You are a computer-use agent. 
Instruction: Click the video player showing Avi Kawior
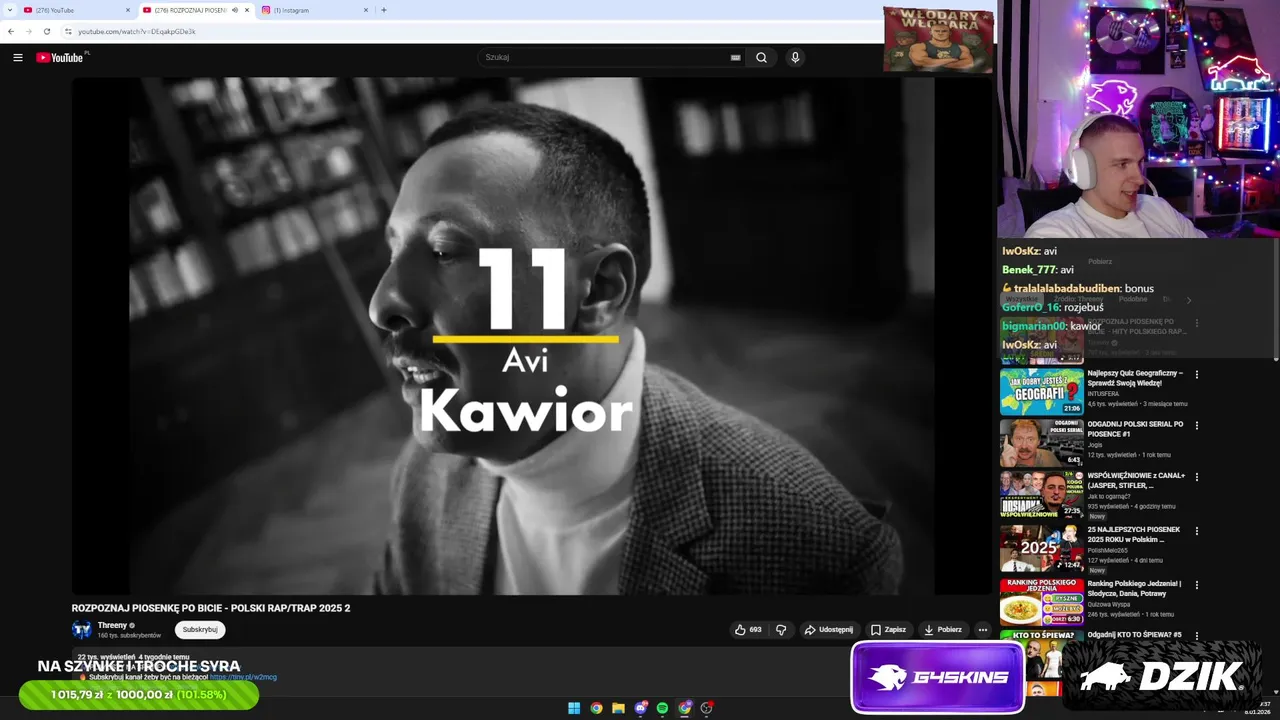point(532,336)
